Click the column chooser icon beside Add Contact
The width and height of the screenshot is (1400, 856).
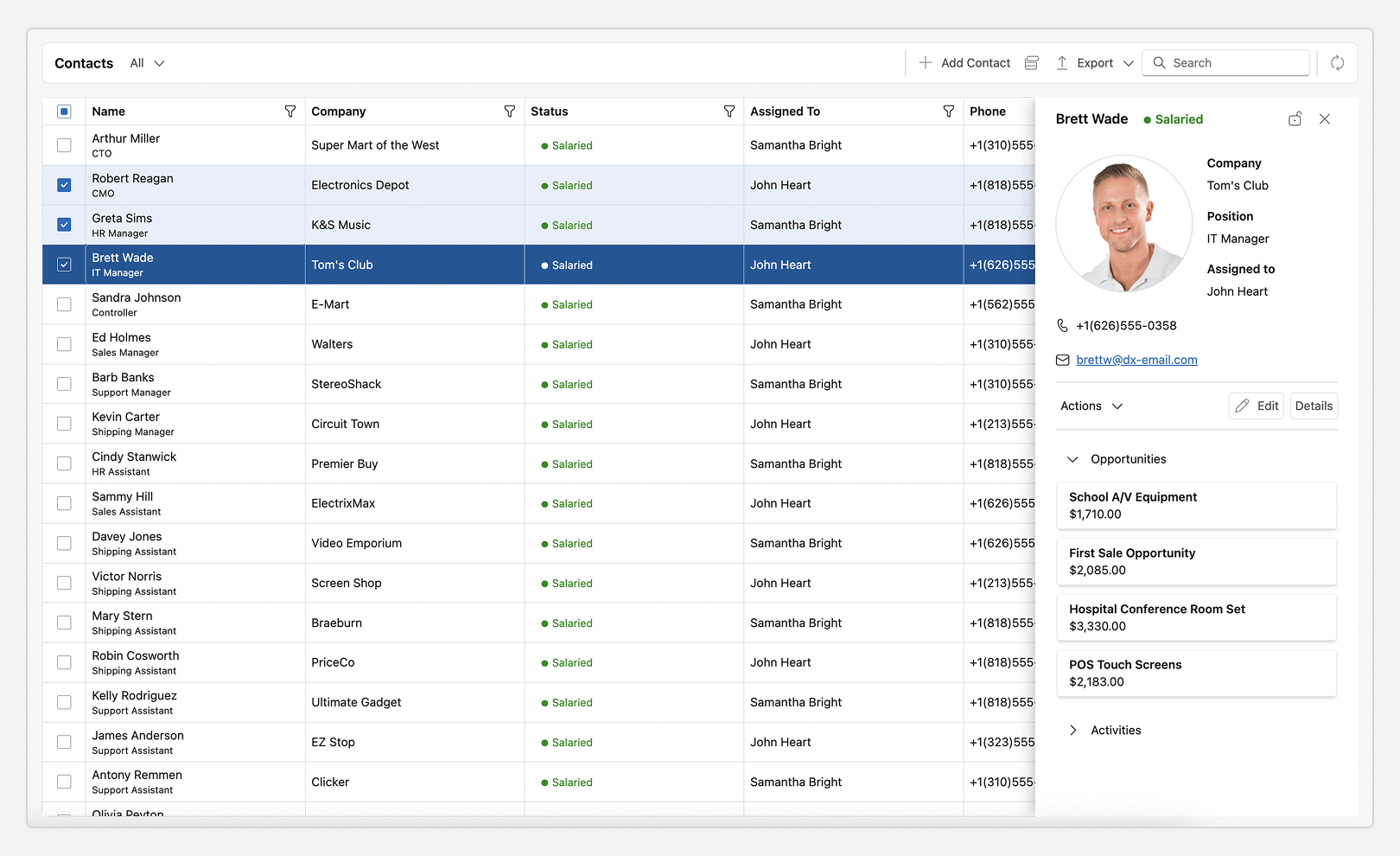click(1031, 62)
